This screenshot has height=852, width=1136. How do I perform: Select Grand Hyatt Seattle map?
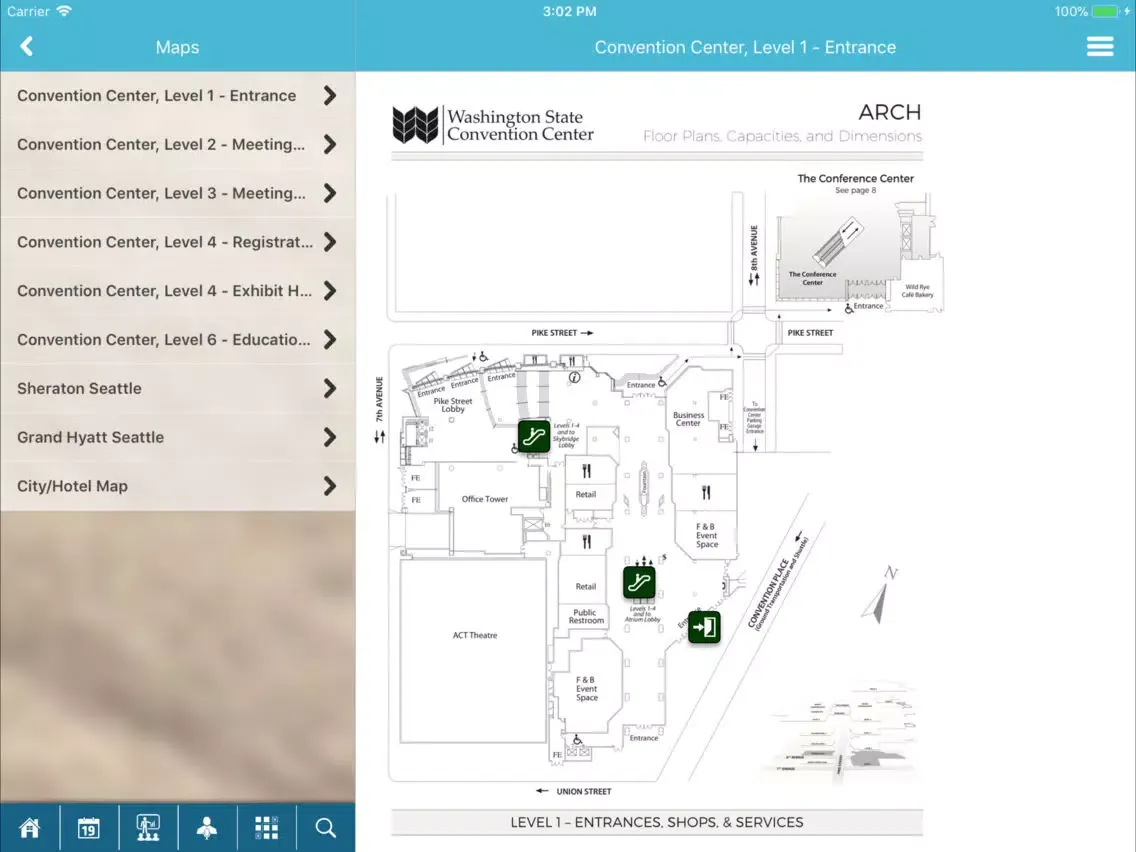coord(178,437)
